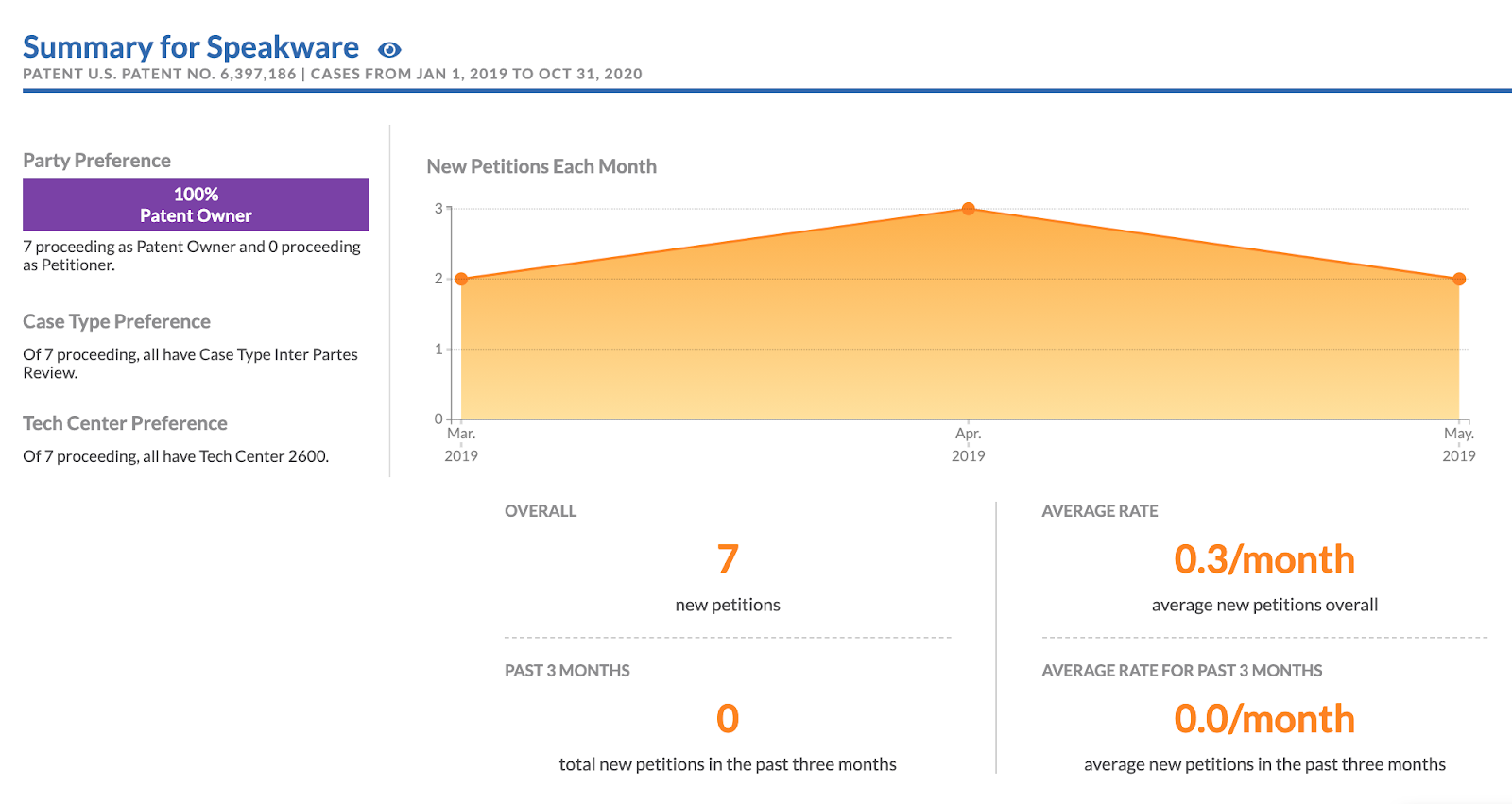
Task: Click 'average new petitions in the past three months'
Action: (1264, 764)
